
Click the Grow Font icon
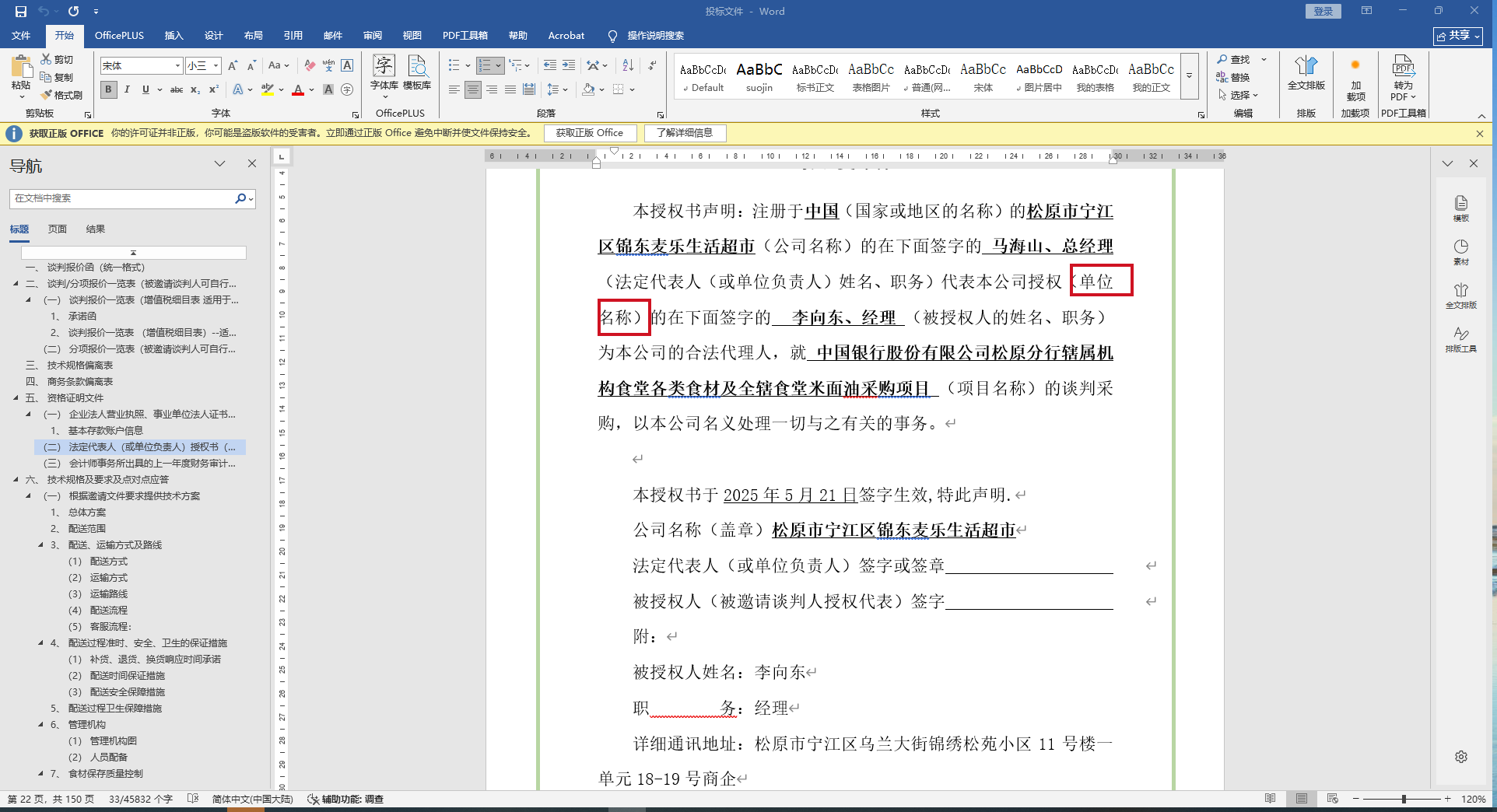click(x=233, y=66)
